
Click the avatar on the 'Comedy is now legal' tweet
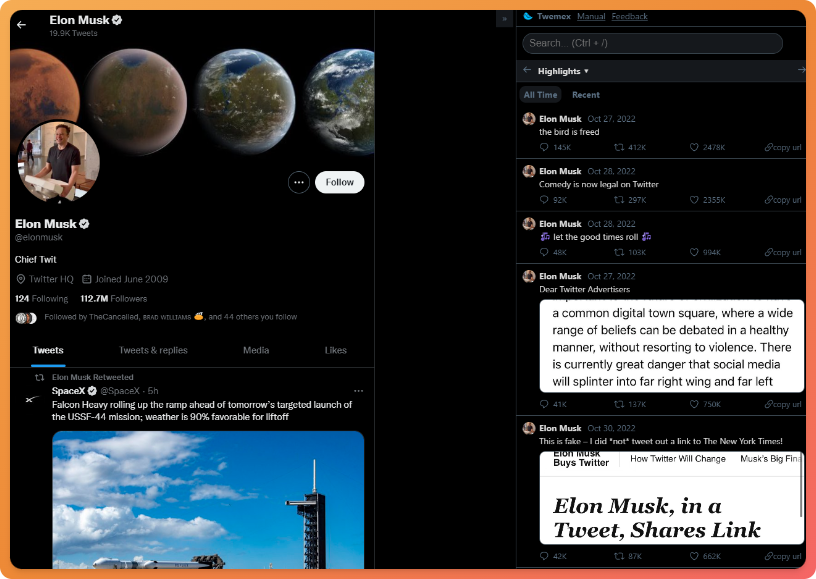(x=529, y=171)
